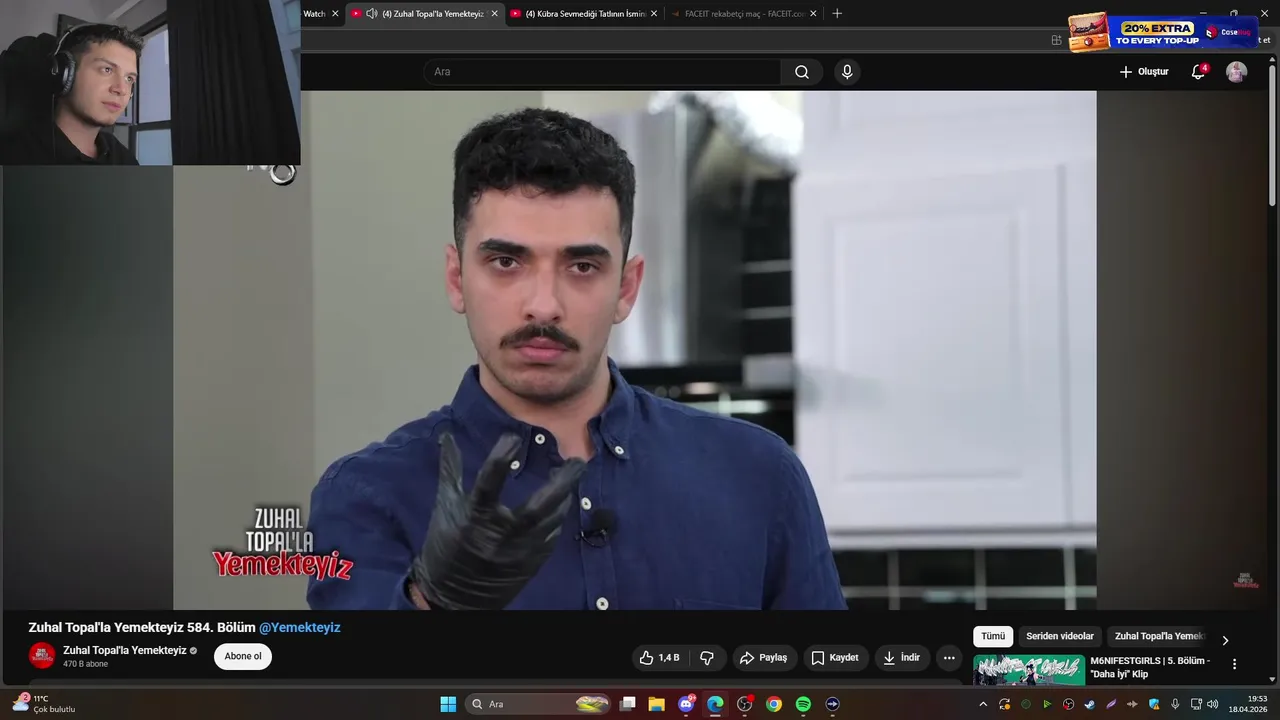
Task: Close the Zuhal Topal'la Yemekteyiz tab
Action: (494, 14)
